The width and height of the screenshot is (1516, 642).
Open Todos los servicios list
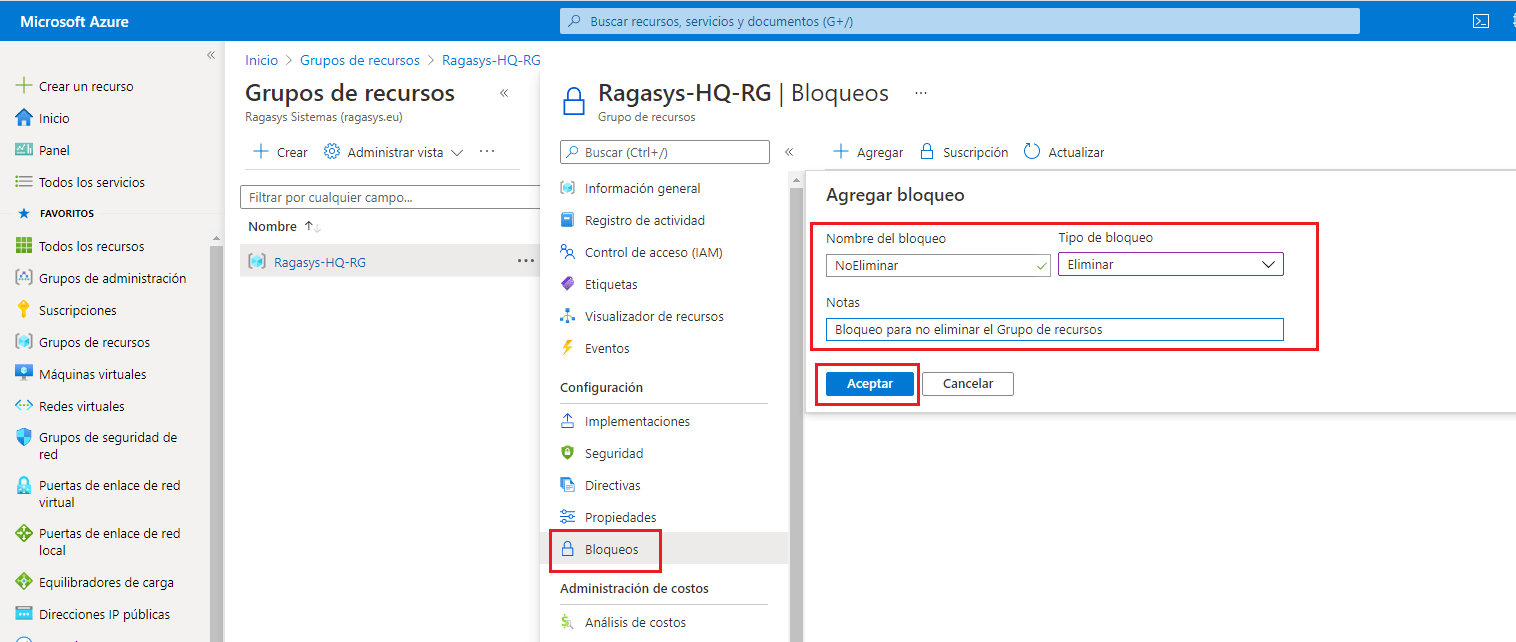[80, 182]
